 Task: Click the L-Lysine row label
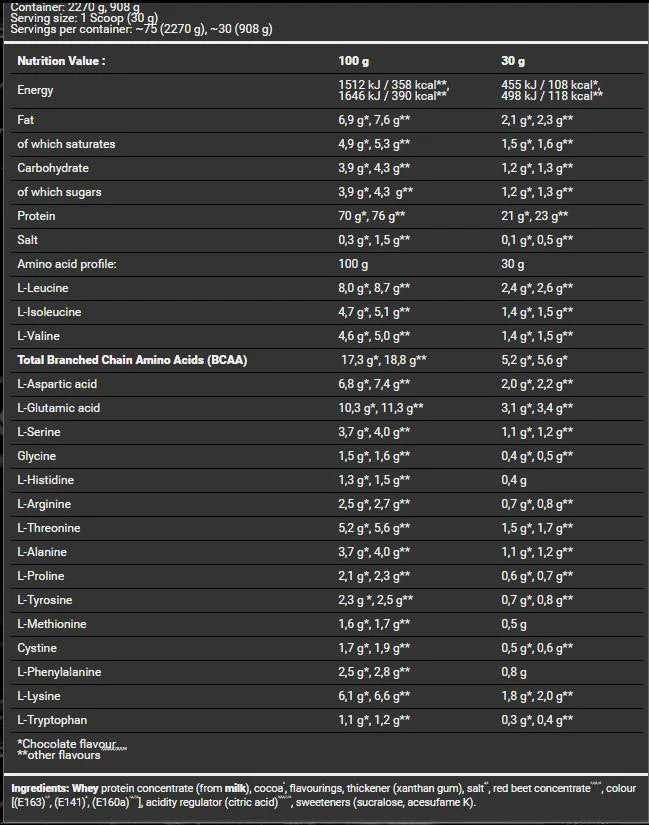pyautogui.click(x=42, y=696)
